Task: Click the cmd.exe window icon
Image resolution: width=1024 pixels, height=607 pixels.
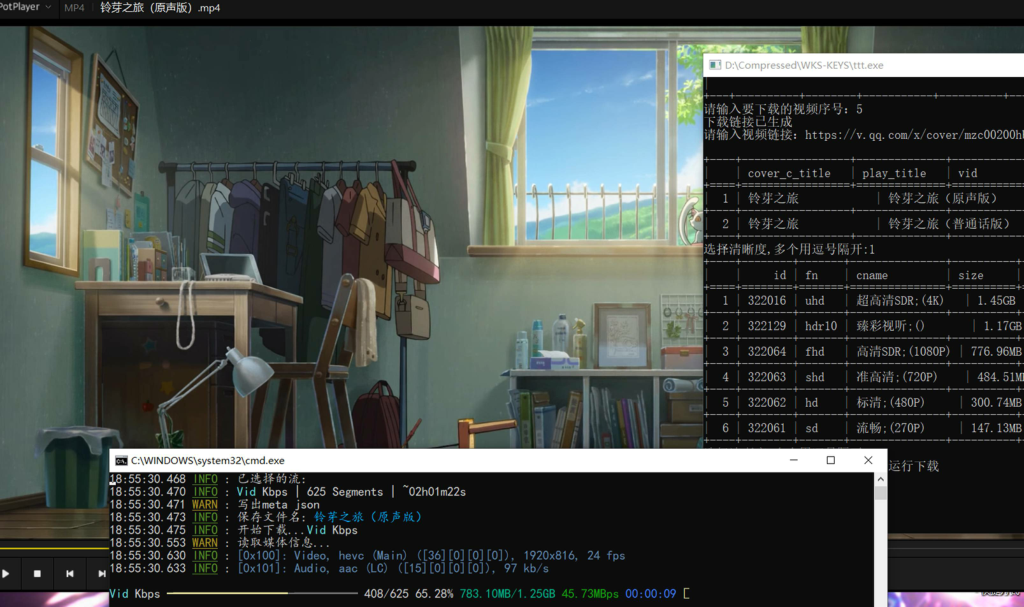Action: pyautogui.click(x=121, y=461)
